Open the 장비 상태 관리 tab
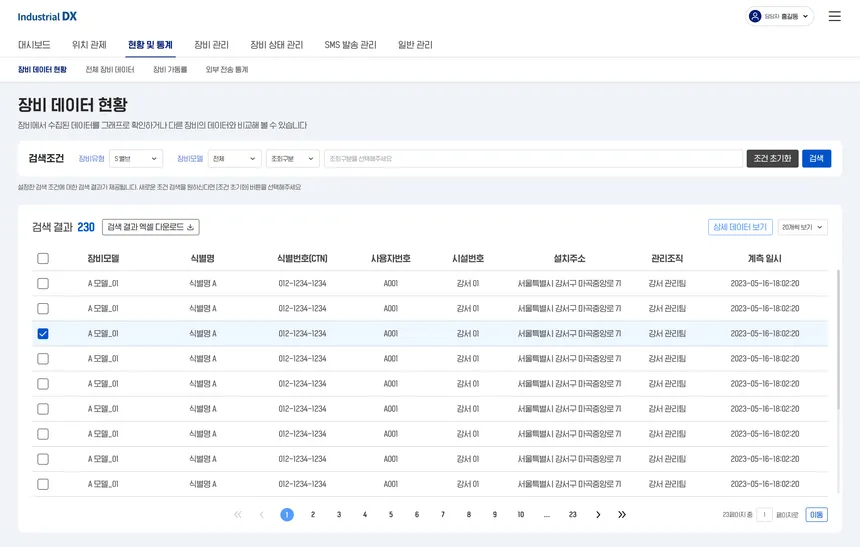 pyautogui.click(x=276, y=45)
